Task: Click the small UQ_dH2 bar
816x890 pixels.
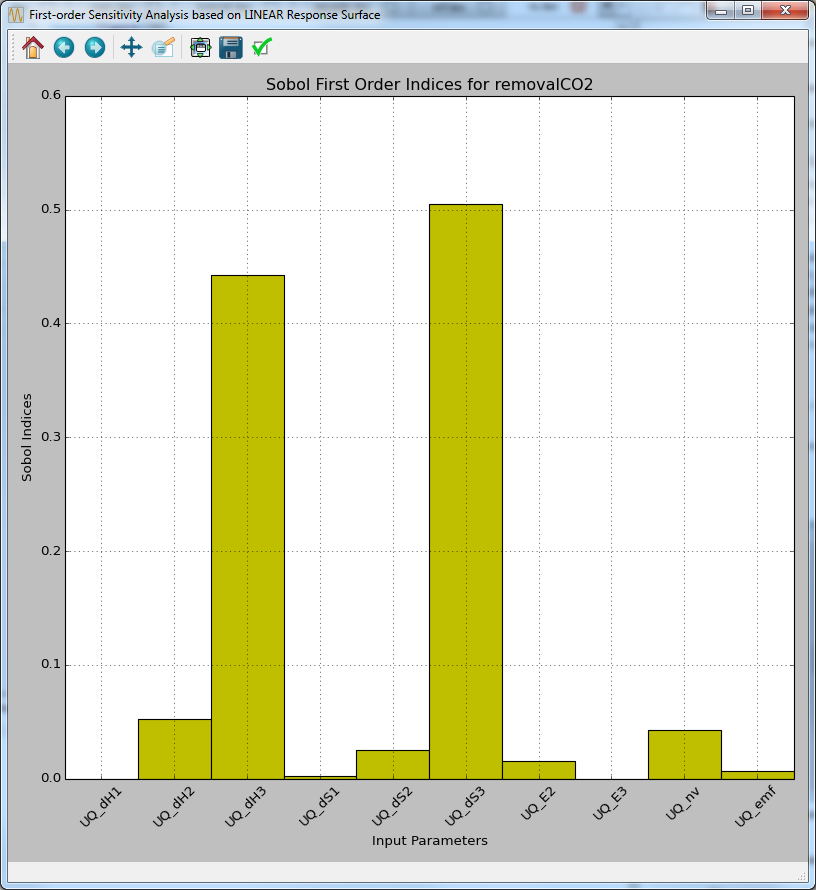Action: pos(174,750)
